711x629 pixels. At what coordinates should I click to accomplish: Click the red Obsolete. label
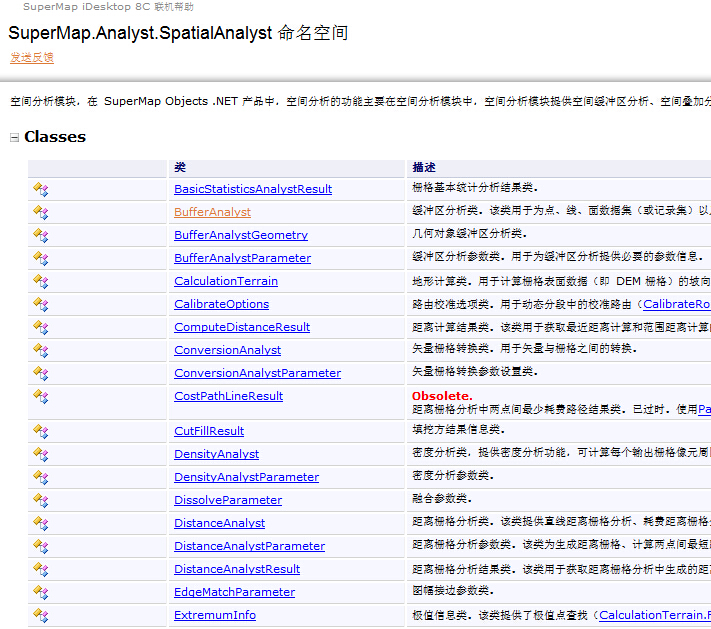pyautogui.click(x=442, y=396)
